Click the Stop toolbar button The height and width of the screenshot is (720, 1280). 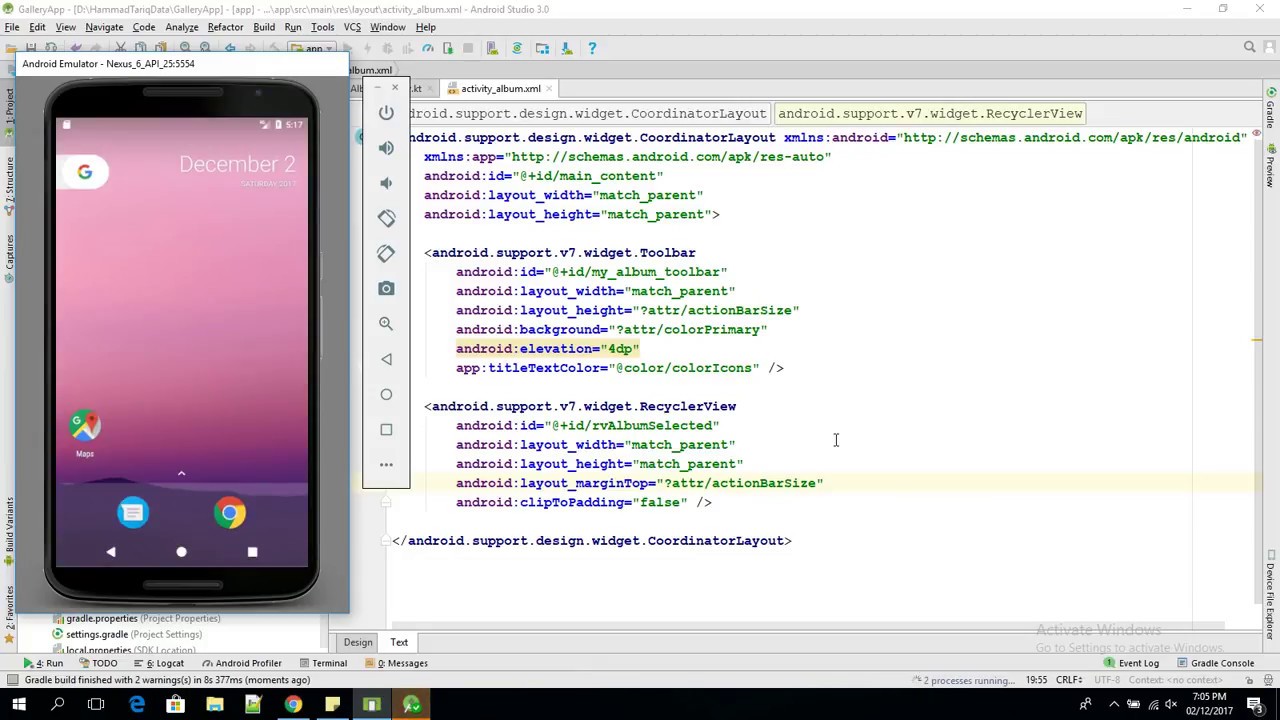(x=468, y=48)
